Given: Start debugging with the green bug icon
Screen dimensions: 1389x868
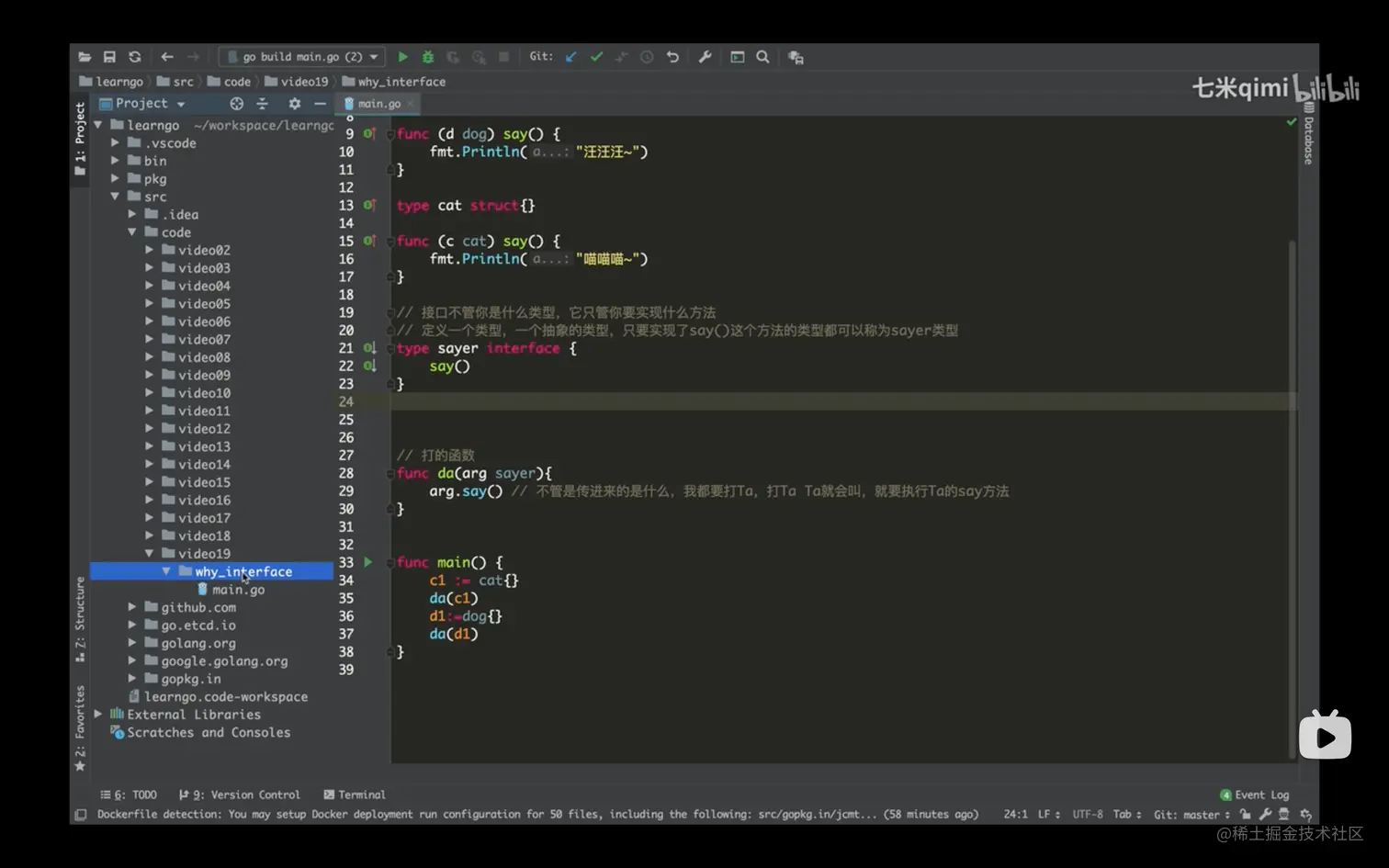Looking at the screenshot, I should 428,57.
